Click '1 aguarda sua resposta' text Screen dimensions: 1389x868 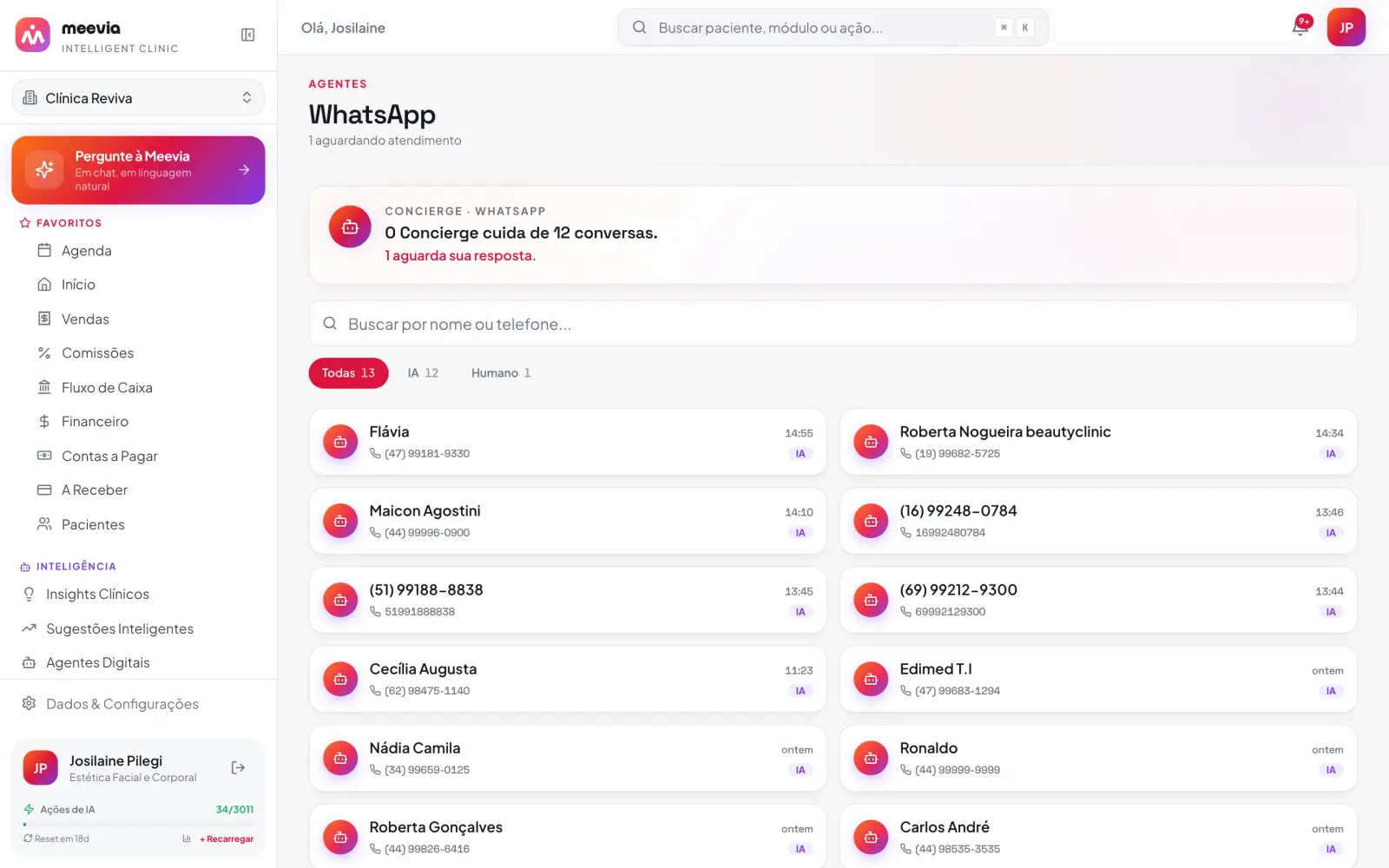point(460,256)
